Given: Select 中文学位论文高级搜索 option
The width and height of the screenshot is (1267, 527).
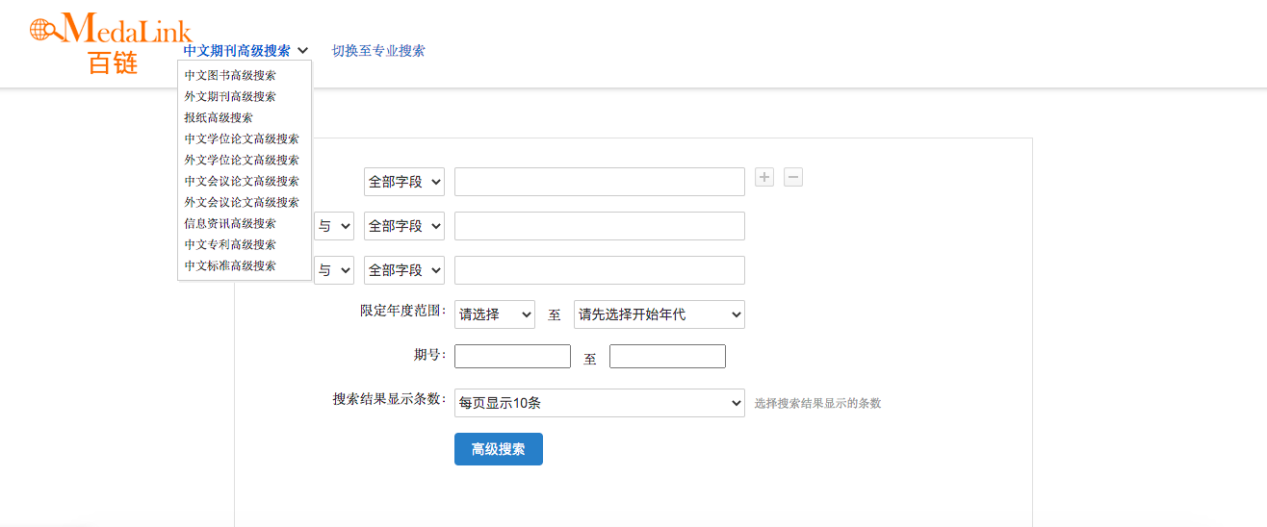Looking at the screenshot, I should [241, 139].
